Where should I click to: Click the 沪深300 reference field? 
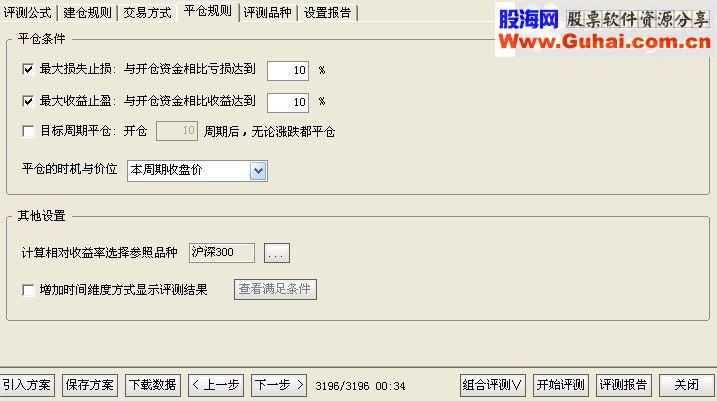(x=222, y=253)
